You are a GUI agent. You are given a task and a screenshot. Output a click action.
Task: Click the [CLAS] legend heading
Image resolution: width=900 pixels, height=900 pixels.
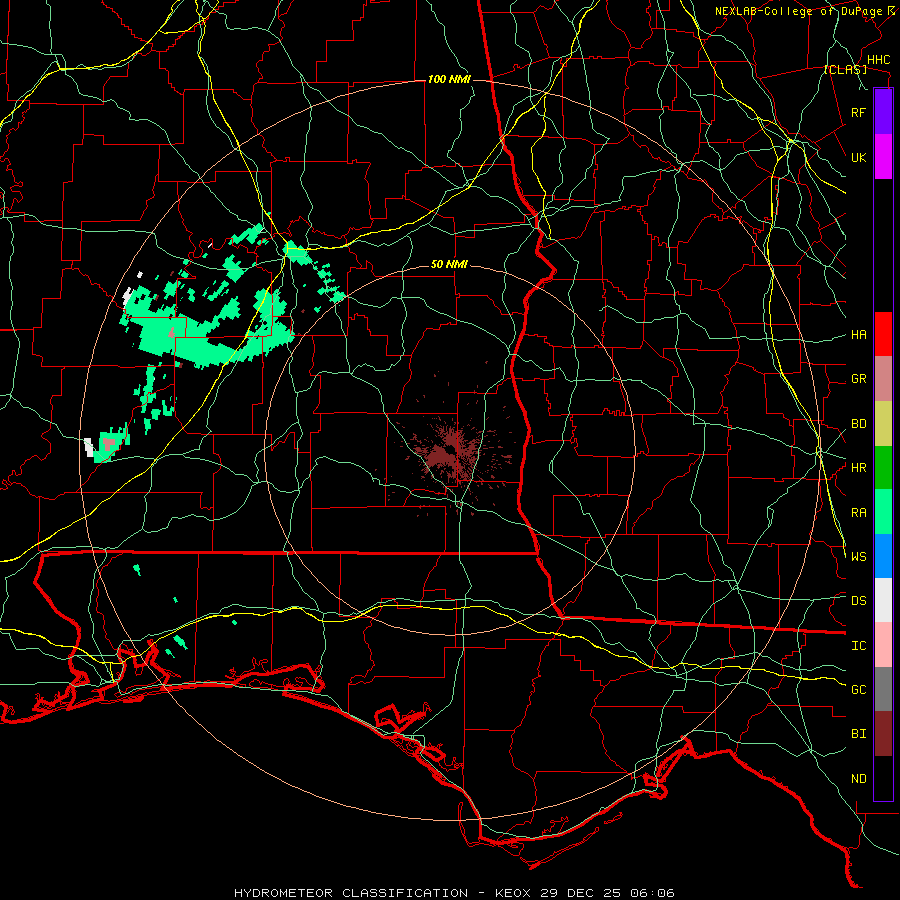845,70
